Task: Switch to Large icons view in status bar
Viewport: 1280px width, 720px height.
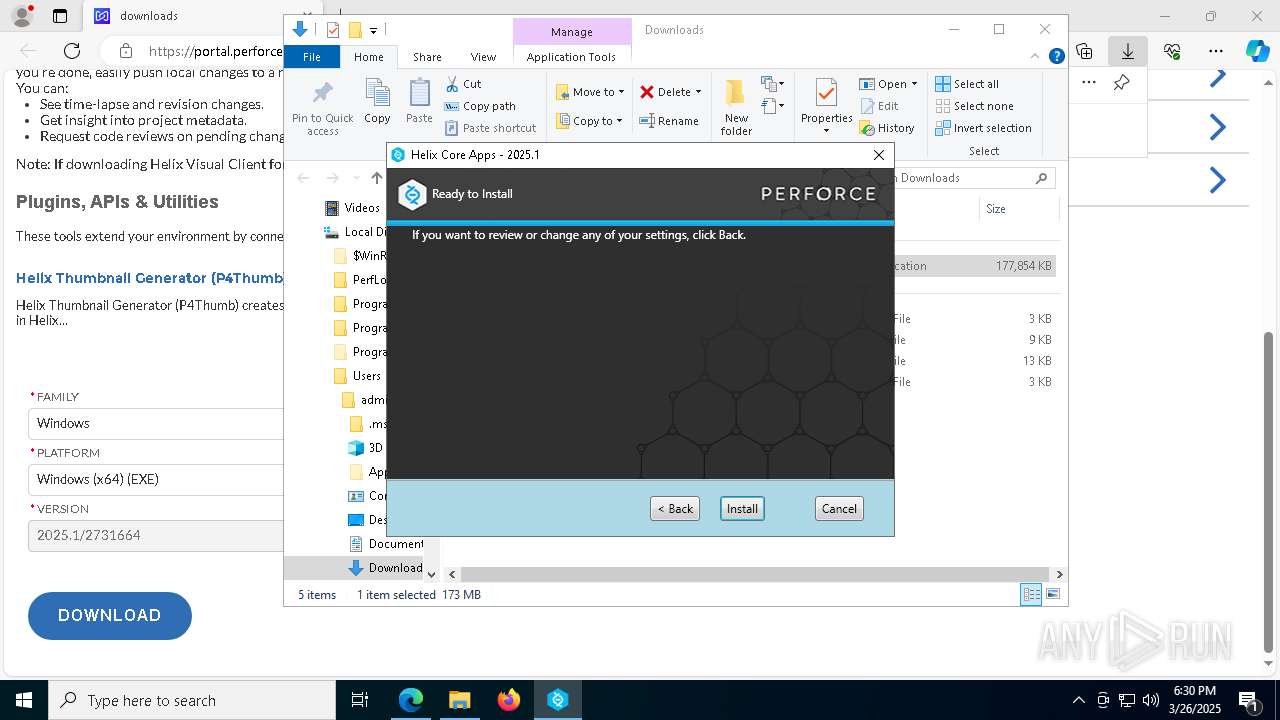Action: 1053,595
